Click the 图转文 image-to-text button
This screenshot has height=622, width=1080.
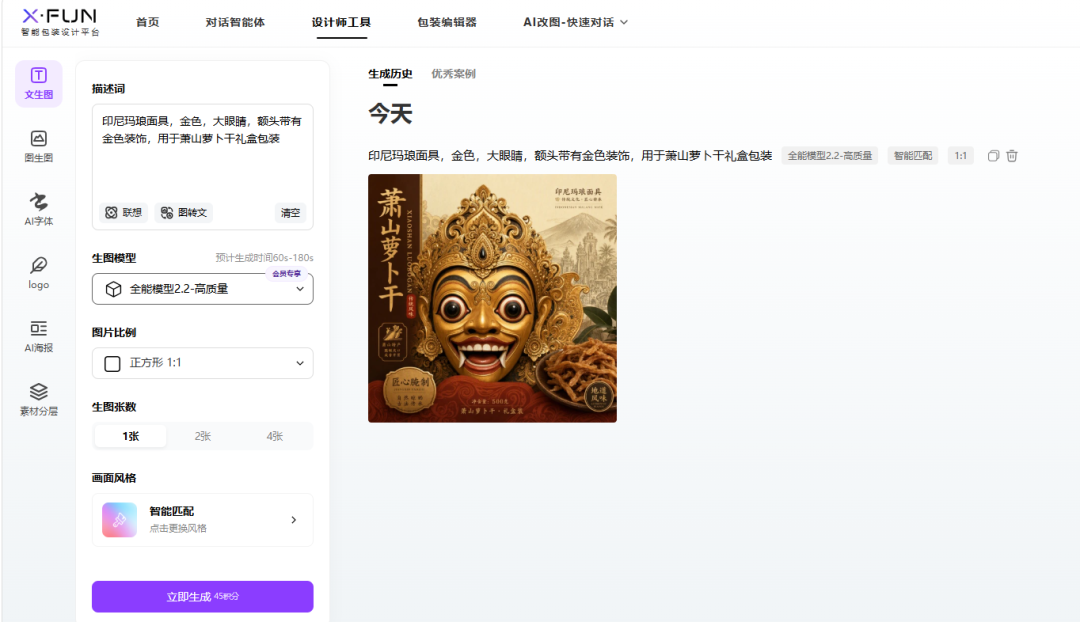184,213
